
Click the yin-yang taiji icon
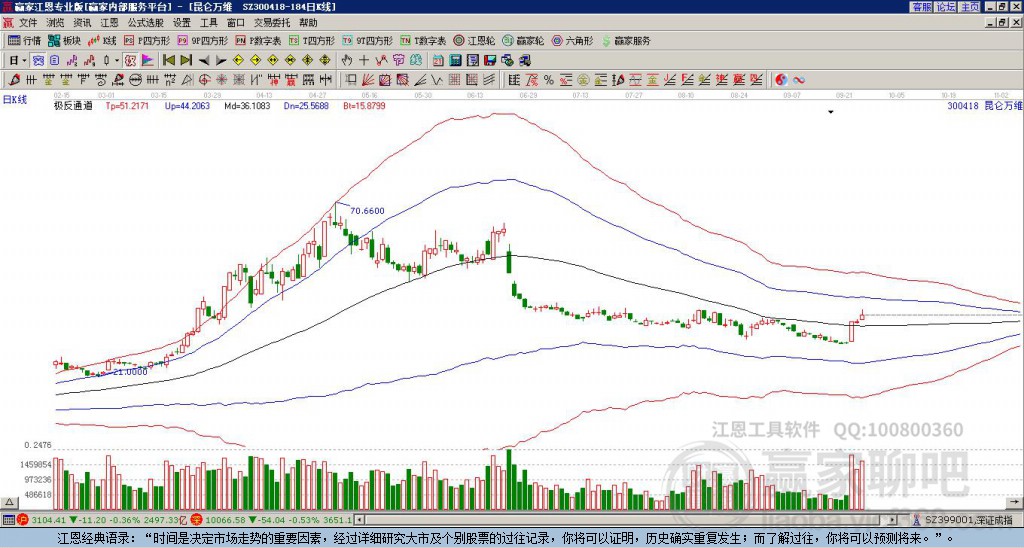pos(781,80)
